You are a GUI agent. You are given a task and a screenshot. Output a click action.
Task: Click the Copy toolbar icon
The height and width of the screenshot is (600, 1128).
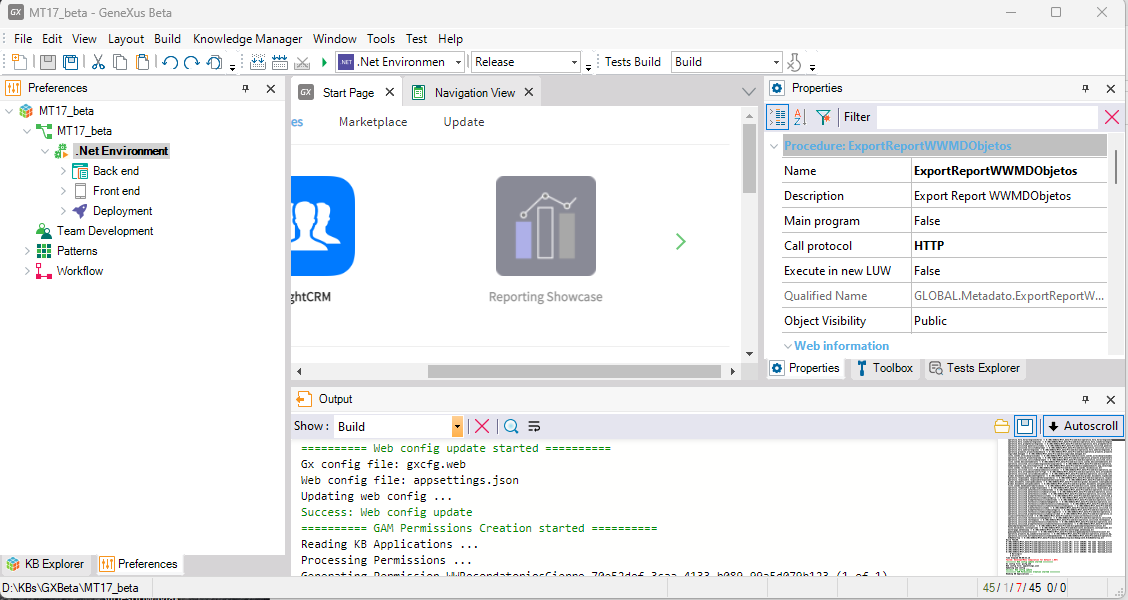click(120, 62)
